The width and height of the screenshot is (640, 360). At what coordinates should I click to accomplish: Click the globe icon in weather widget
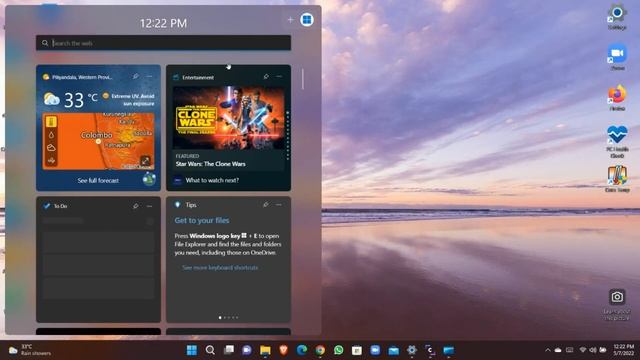click(149, 179)
